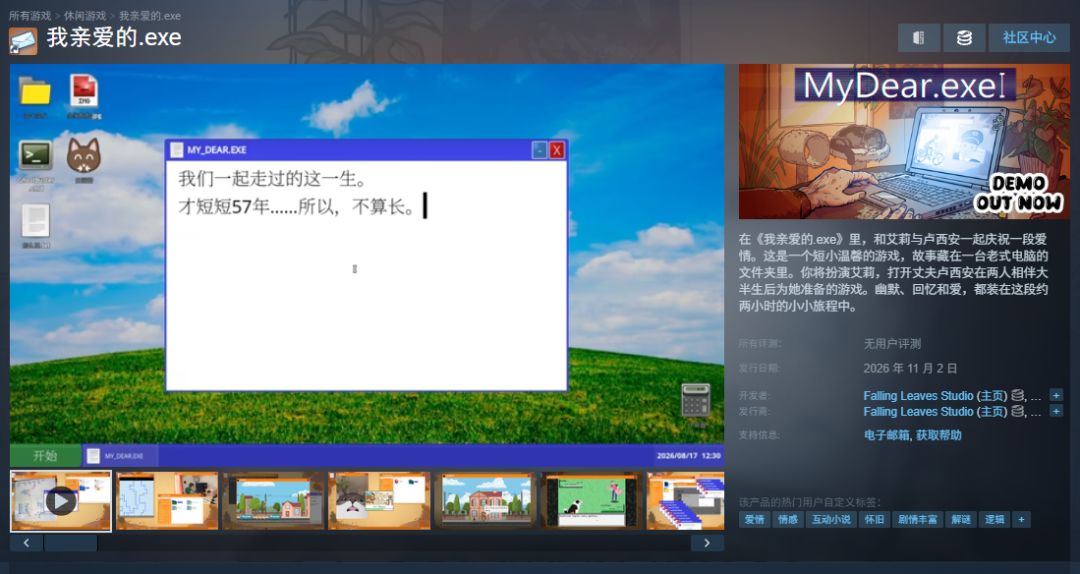Screen dimensions: 1080x574
Task: Click the MY_DEAR.EXE taskbar entry in the screenshot
Action: click(x=120, y=455)
